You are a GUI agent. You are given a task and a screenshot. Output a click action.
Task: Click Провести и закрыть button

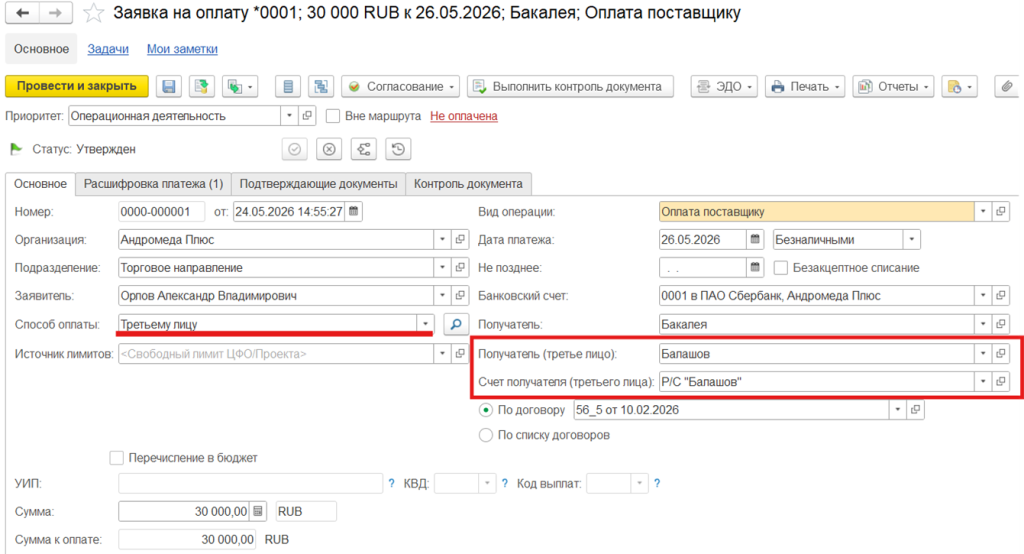click(x=77, y=86)
